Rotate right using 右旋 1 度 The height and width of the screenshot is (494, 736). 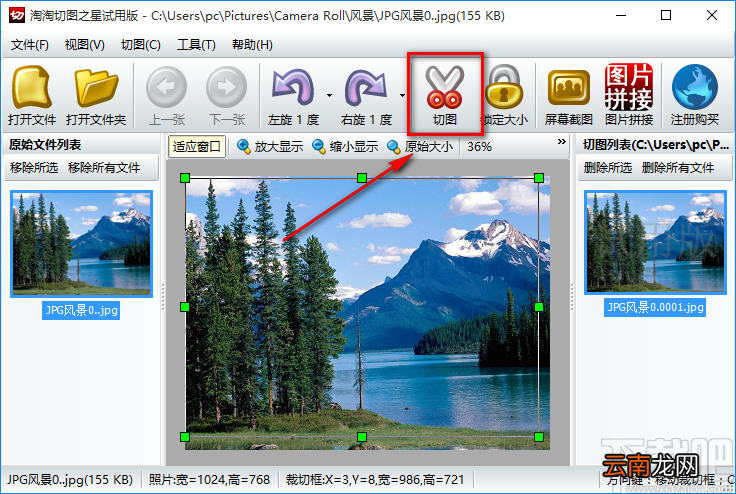tap(366, 96)
